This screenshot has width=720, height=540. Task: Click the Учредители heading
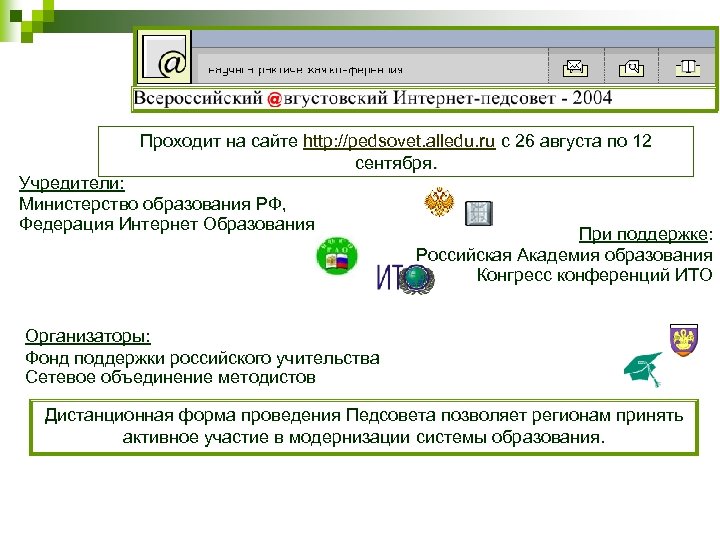tap(72, 183)
